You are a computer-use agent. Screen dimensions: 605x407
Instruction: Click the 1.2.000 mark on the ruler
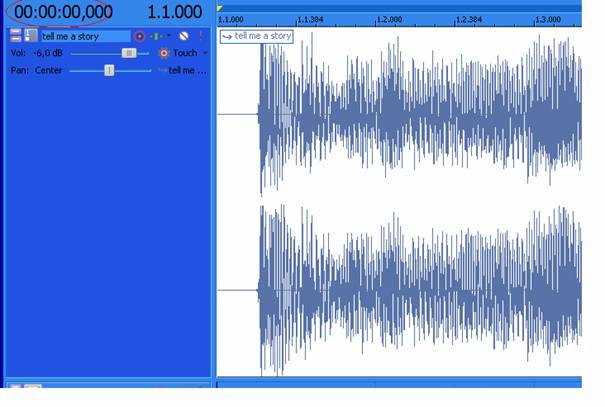tap(388, 19)
